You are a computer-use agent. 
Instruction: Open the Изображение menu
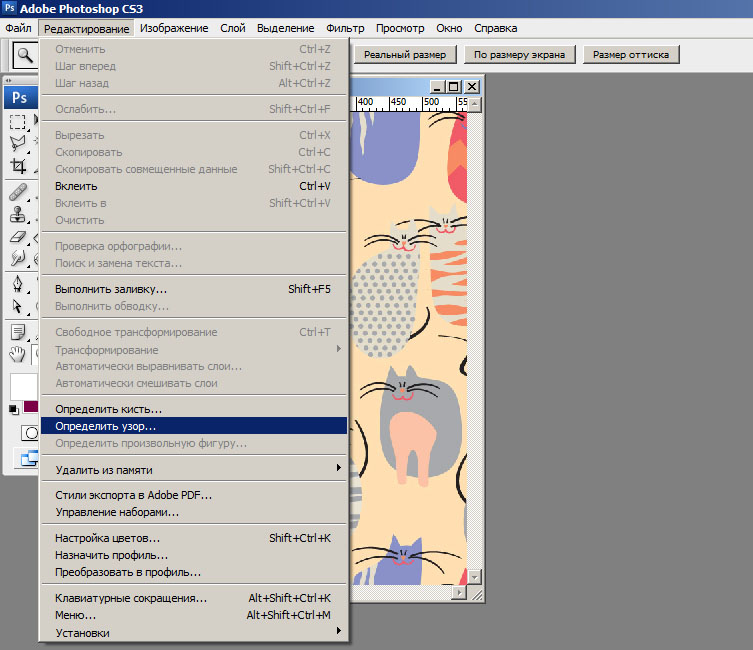pyautogui.click(x=174, y=28)
